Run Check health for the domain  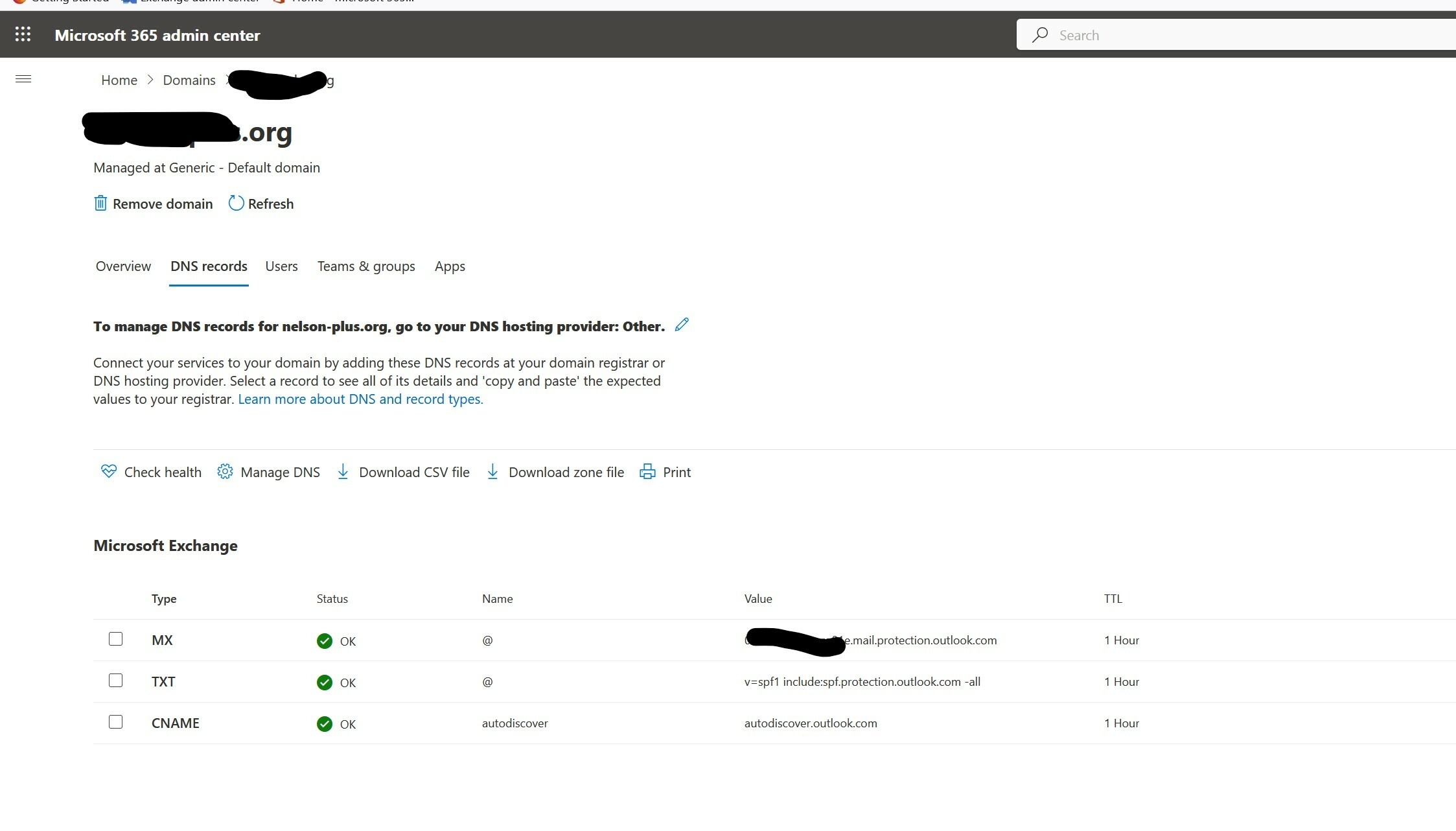[150, 472]
